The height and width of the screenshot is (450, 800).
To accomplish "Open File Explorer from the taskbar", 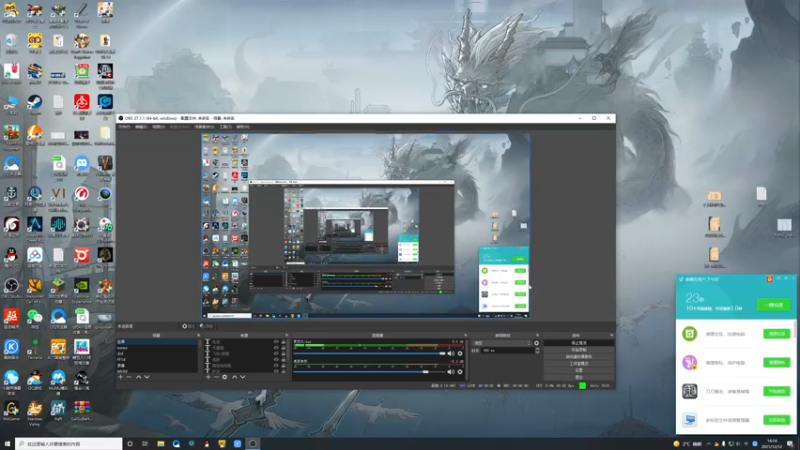I will click(x=160, y=443).
